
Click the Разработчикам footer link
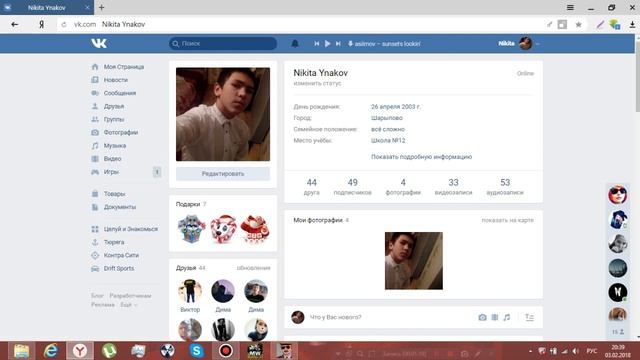tap(130, 296)
